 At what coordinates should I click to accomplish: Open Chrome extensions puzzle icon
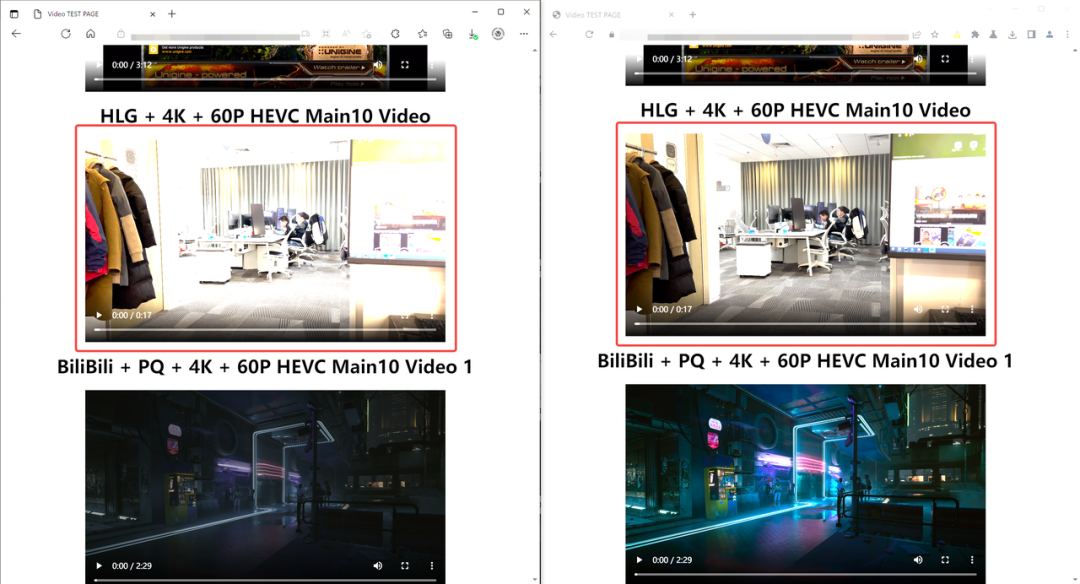click(975, 34)
